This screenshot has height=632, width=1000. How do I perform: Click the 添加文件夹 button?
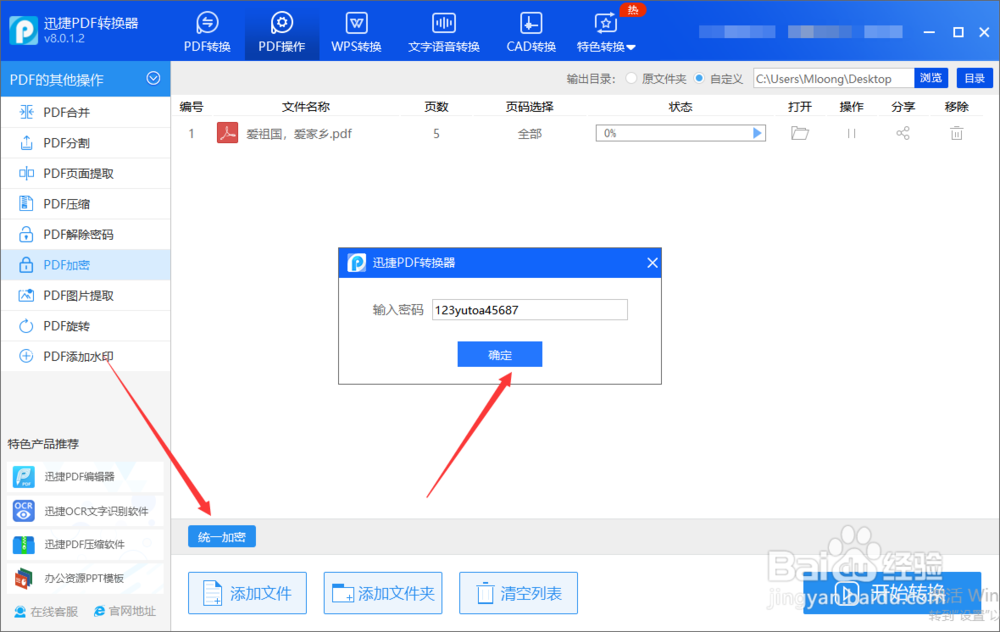(383, 594)
